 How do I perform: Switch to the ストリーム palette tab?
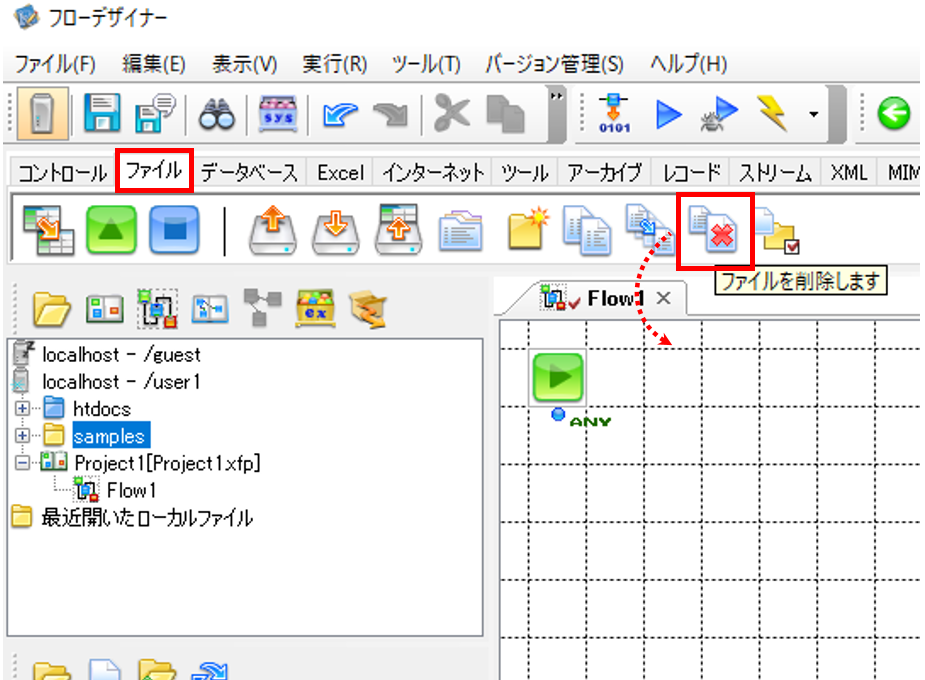(x=775, y=173)
